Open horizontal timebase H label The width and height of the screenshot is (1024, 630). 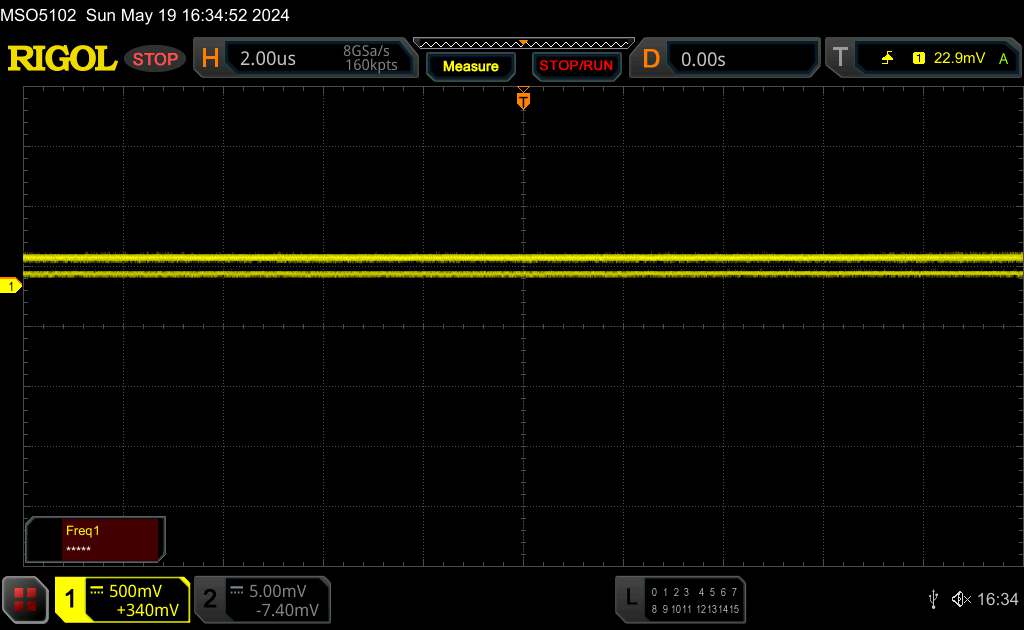(210, 58)
